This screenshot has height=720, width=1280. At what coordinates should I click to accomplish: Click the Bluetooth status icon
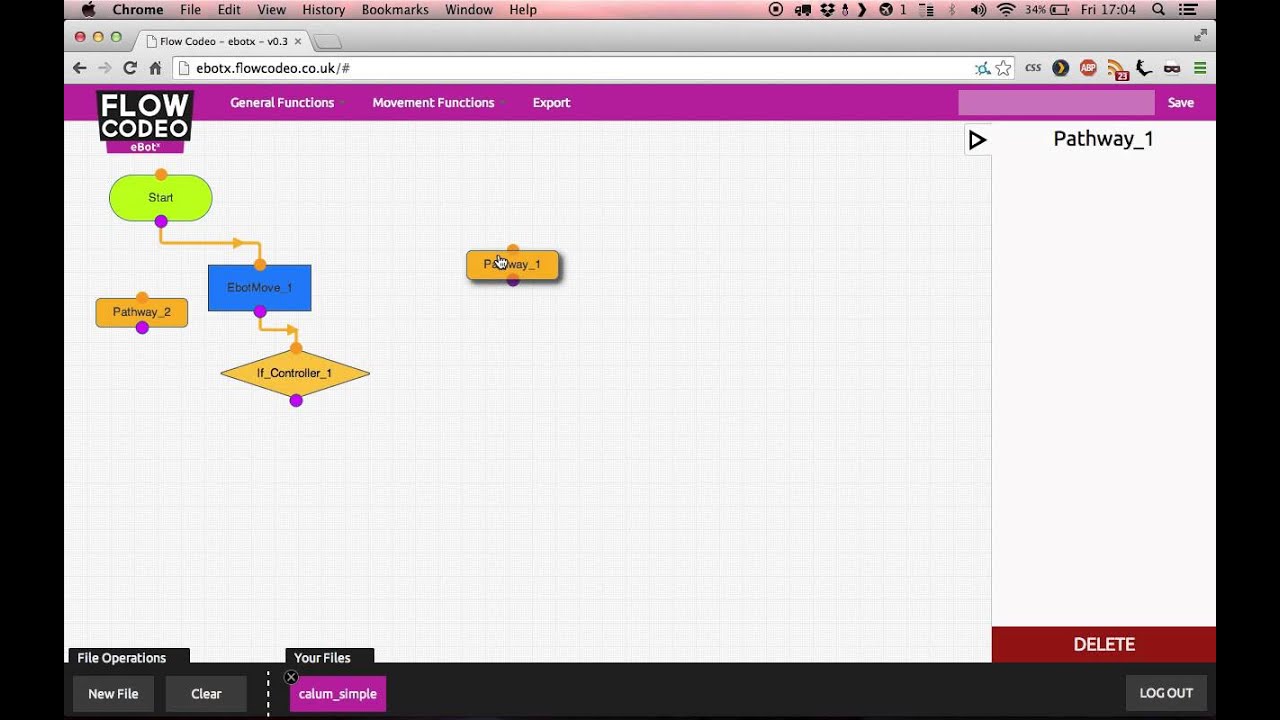[952, 10]
